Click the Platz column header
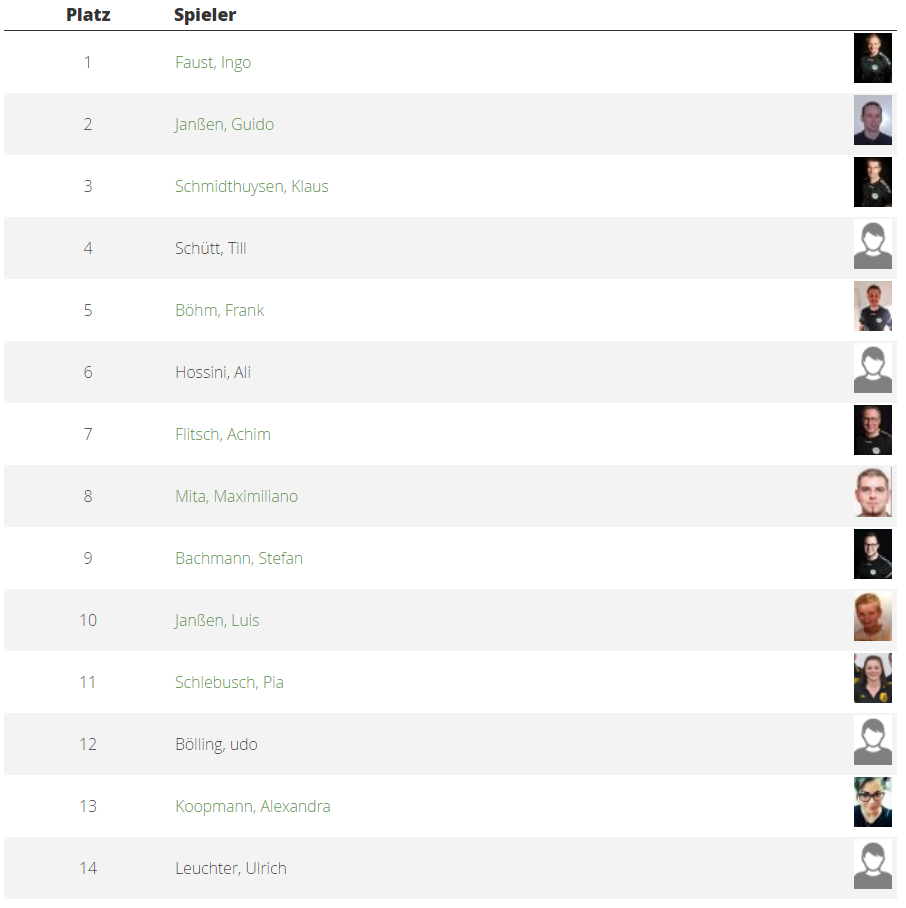This screenshot has height=908, width=906. [x=88, y=15]
